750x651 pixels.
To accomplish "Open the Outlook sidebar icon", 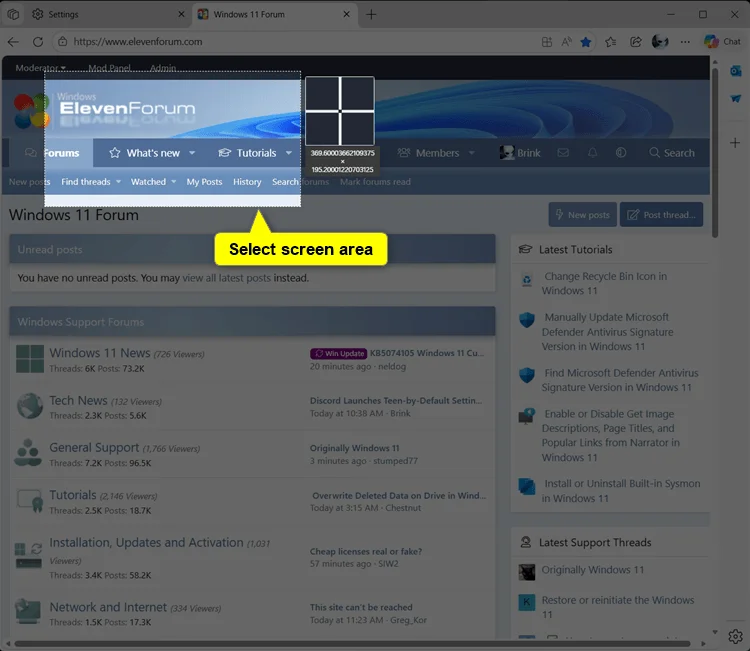I will click(x=736, y=71).
